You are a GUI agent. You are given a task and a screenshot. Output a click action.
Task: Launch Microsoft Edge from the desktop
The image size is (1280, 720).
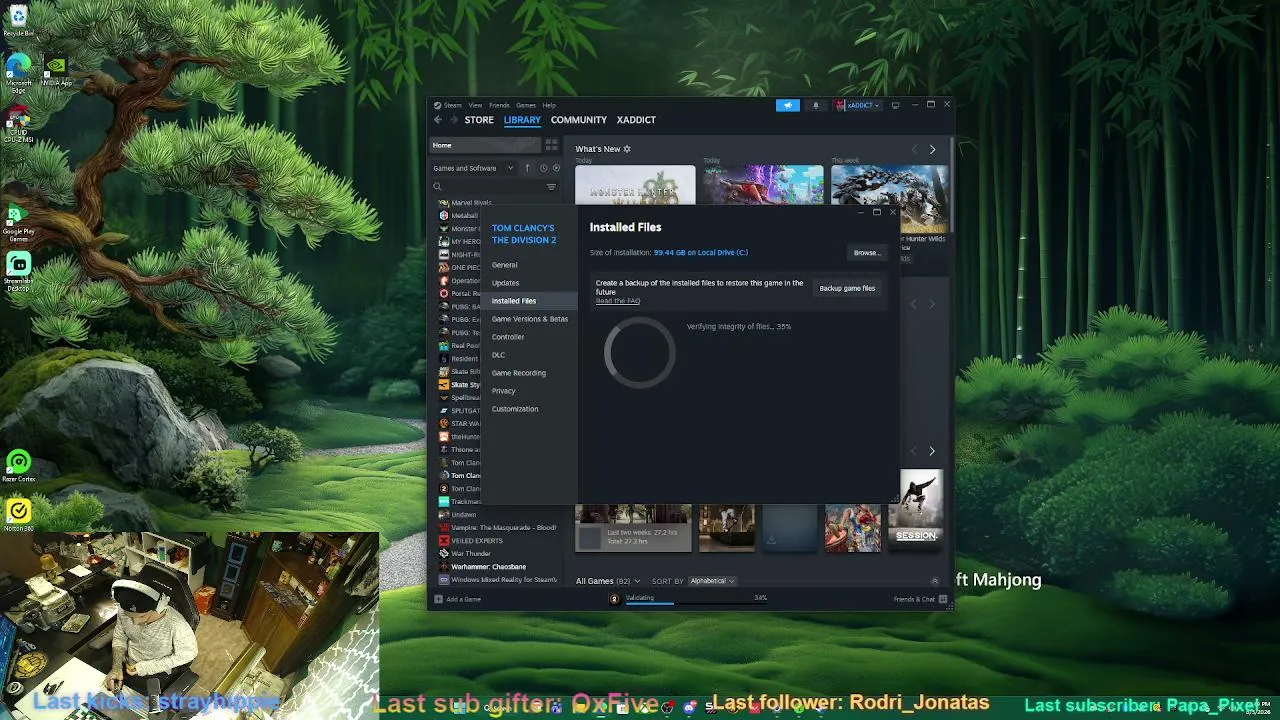(18, 70)
